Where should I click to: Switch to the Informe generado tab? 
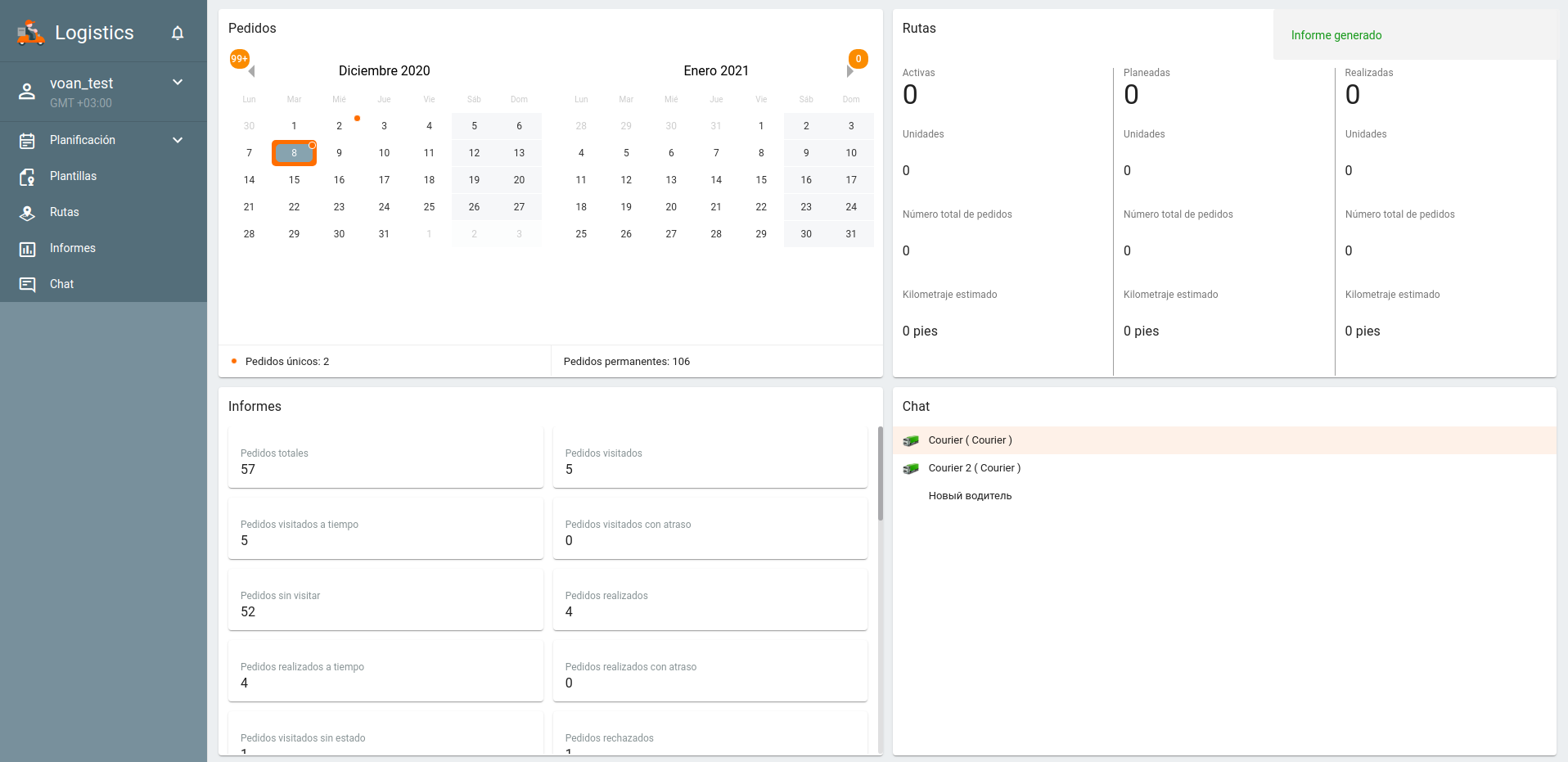coord(1334,35)
